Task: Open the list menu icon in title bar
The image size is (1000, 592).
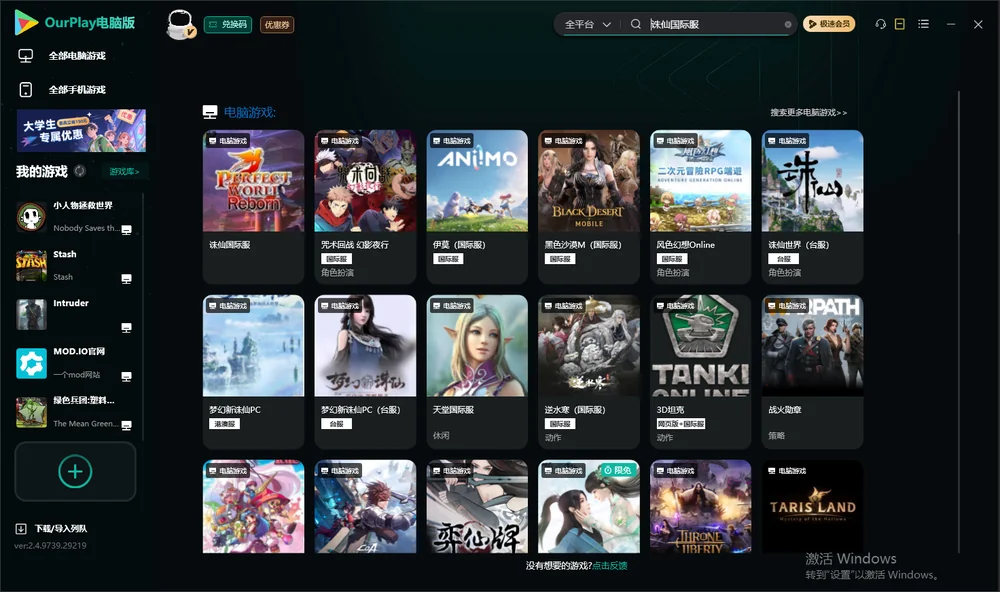Action: click(x=923, y=24)
